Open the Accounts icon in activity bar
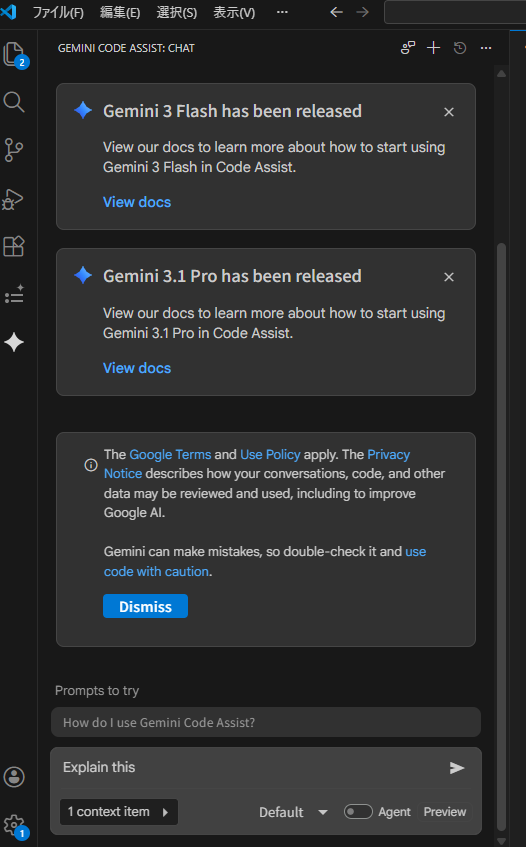Image resolution: width=526 pixels, height=847 pixels. pos(14,777)
